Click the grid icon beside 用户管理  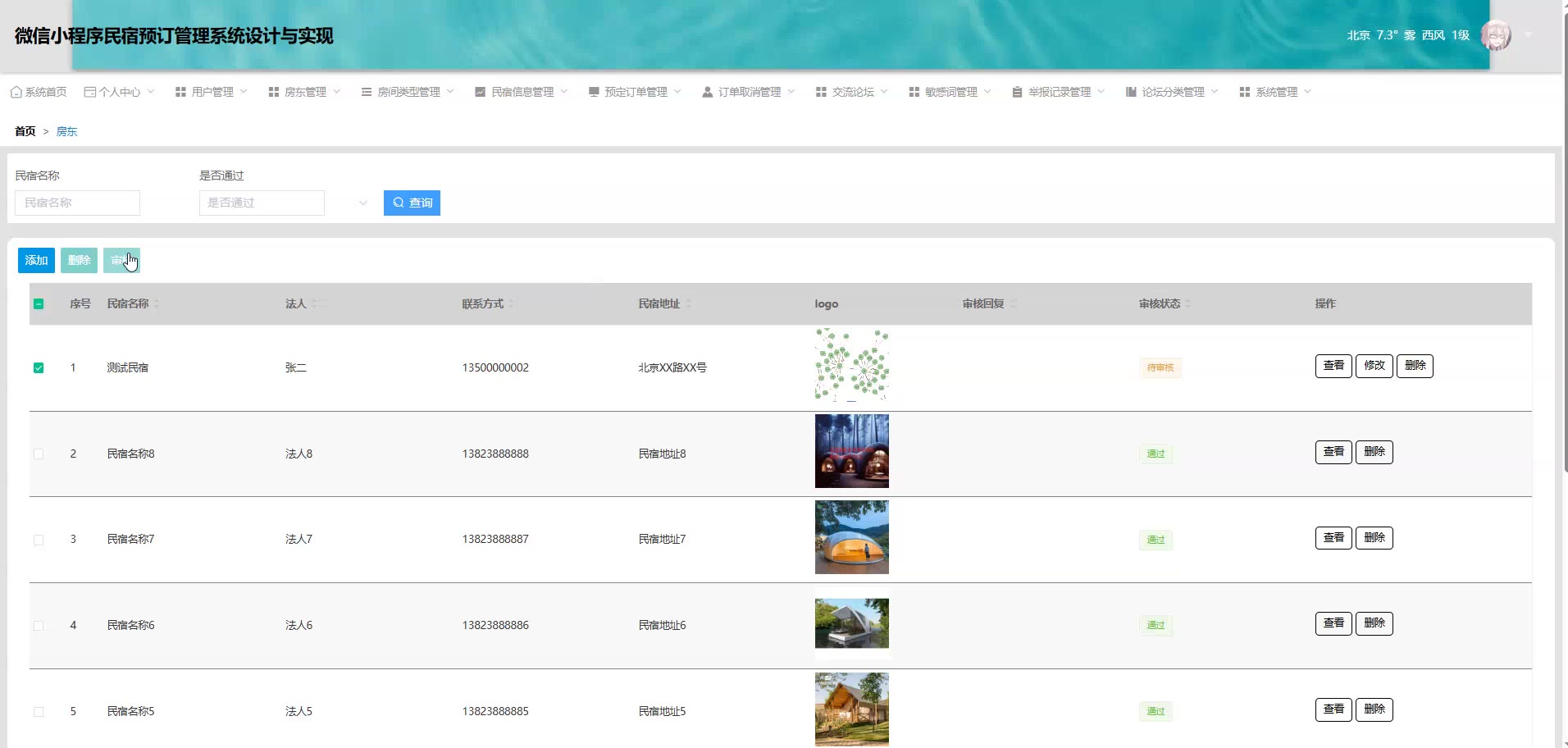pyautogui.click(x=180, y=92)
